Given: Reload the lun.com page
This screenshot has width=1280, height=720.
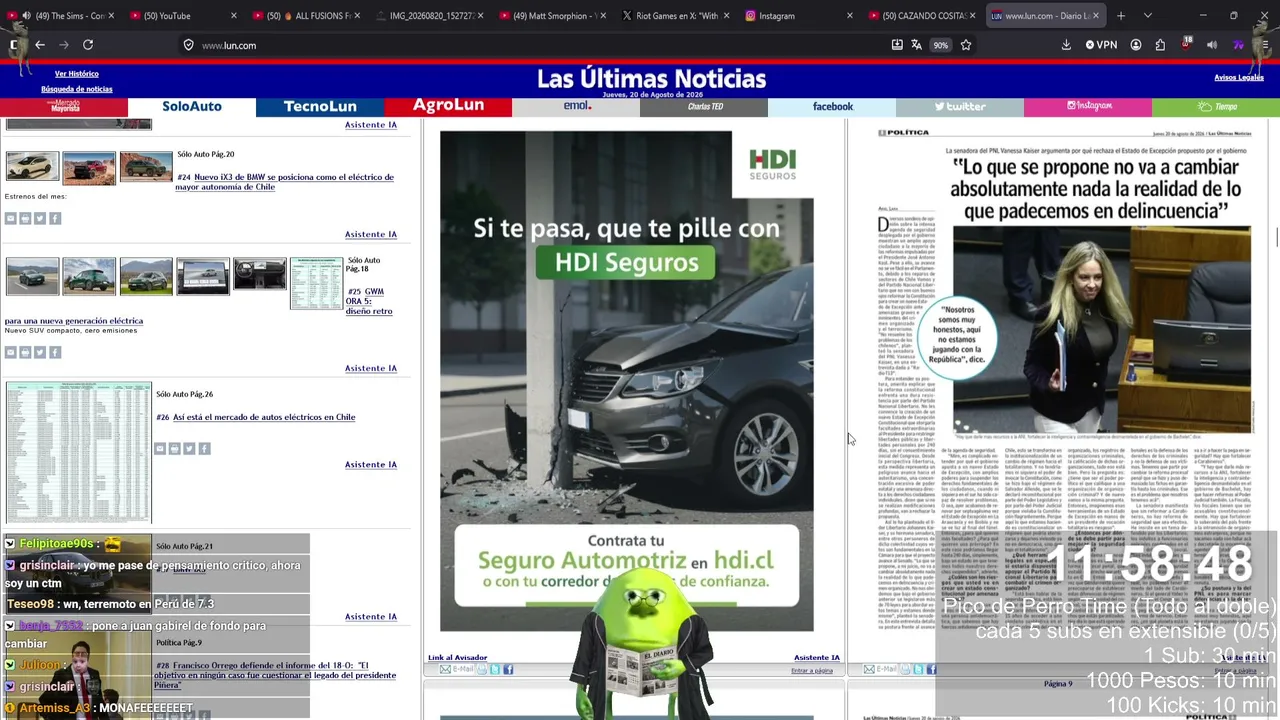Looking at the screenshot, I should (88, 45).
